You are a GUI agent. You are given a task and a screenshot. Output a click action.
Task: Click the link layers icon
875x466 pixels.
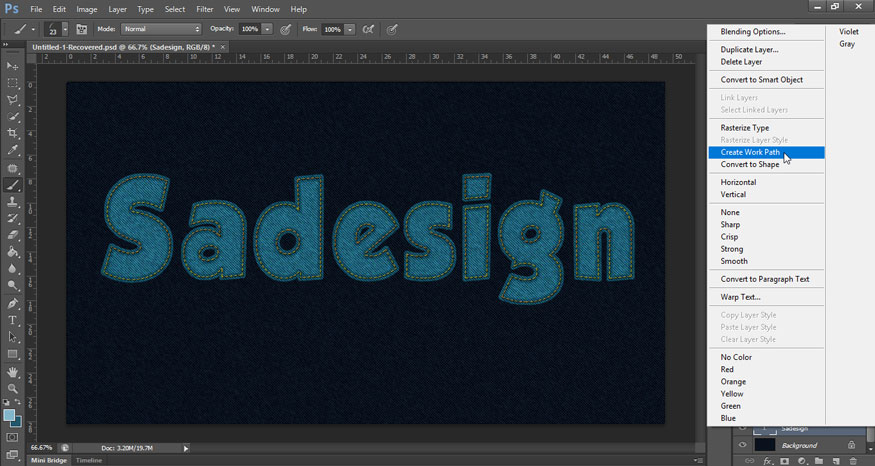tap(749, 461)
